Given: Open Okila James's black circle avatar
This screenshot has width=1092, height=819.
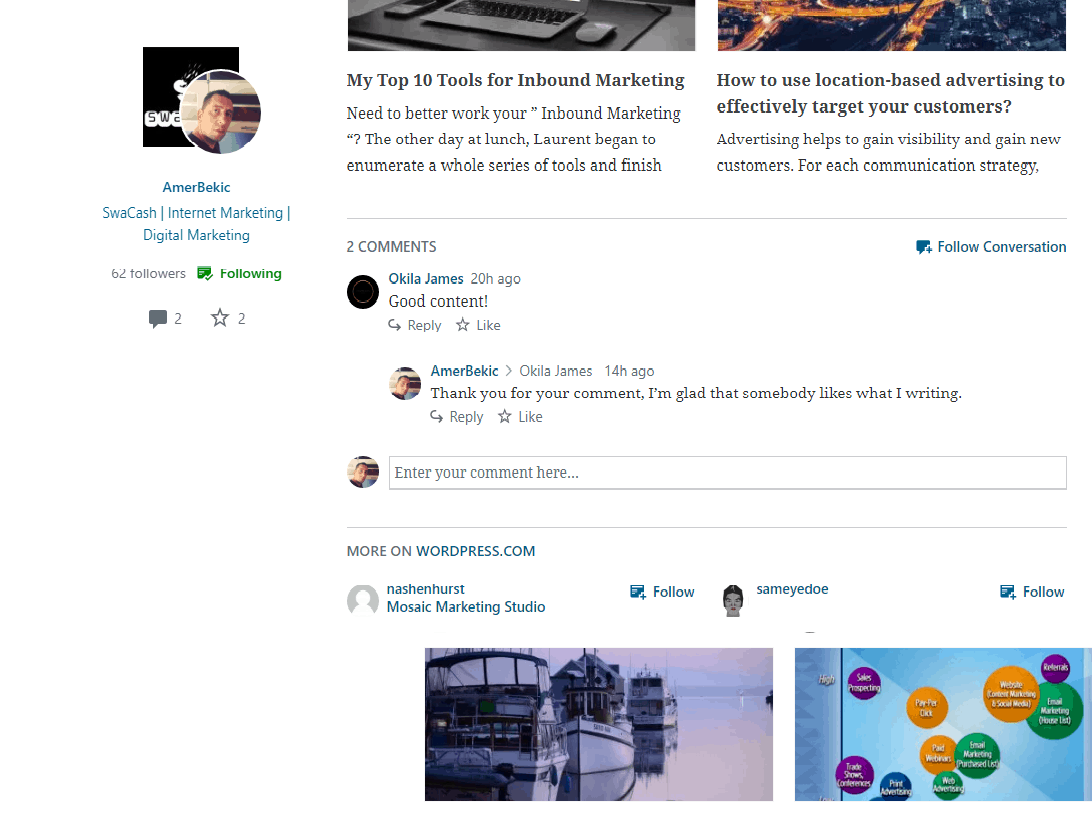Looking at the screenshot, I should coord(363,292).
